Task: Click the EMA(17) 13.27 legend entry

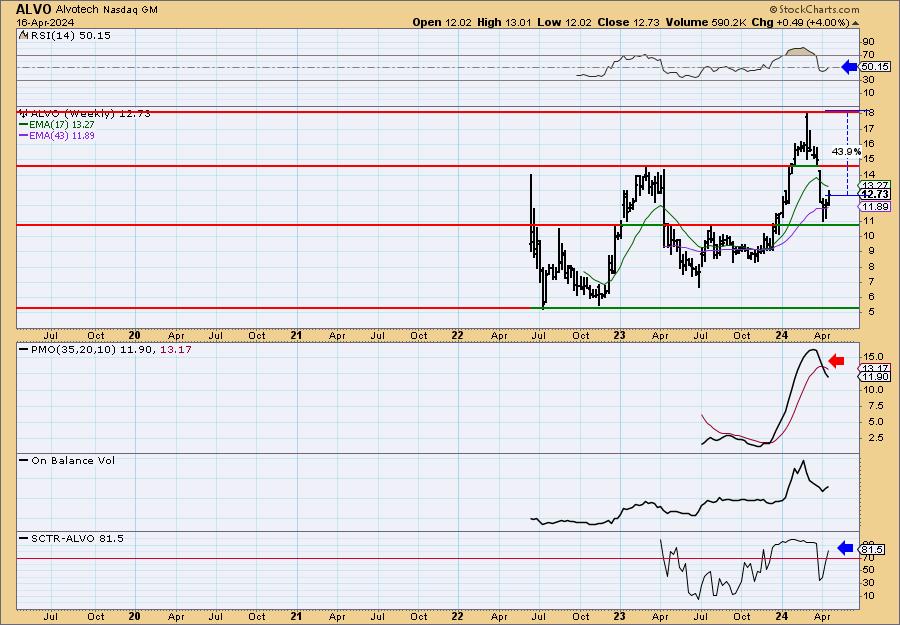Action: [x=61, y=125]
